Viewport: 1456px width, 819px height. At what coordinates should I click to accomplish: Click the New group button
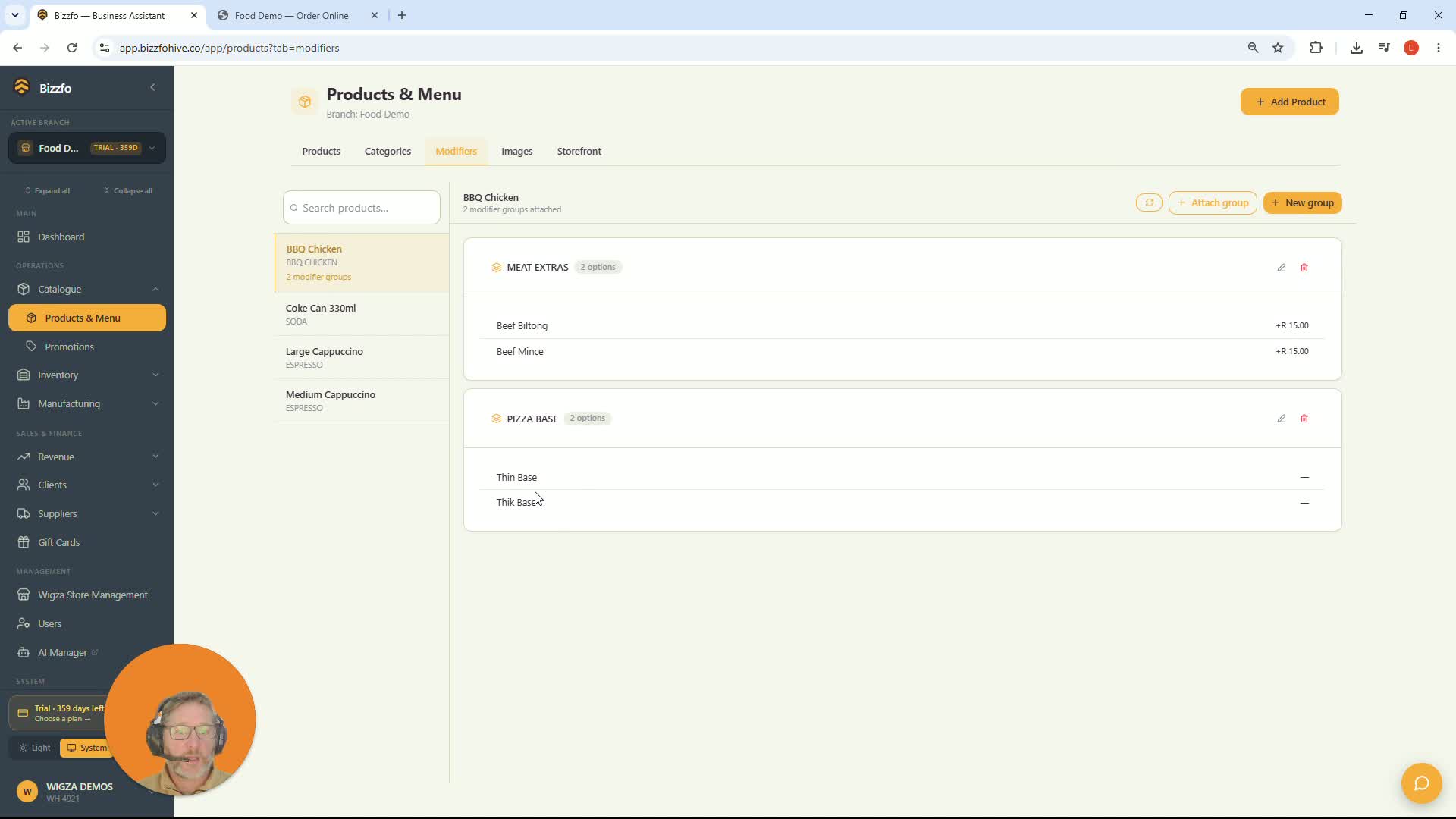(x=1302, y=202)
